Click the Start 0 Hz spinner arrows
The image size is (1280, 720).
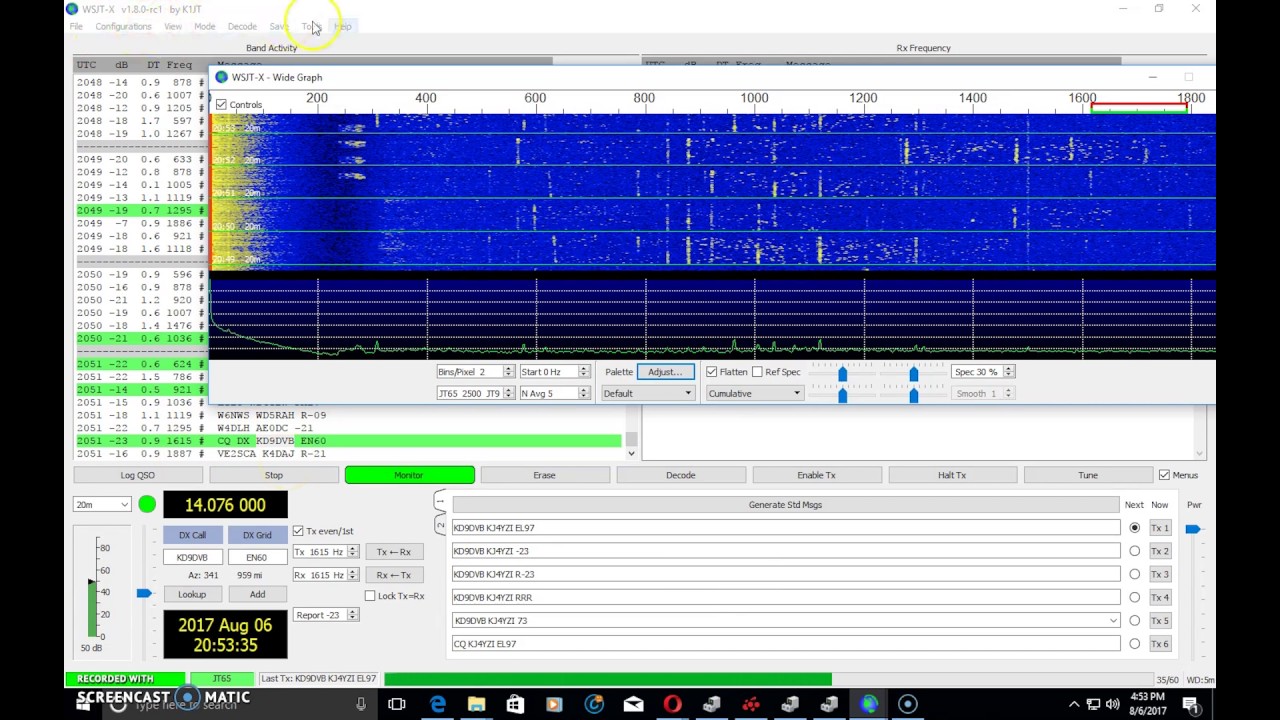[x=583, y=372]
